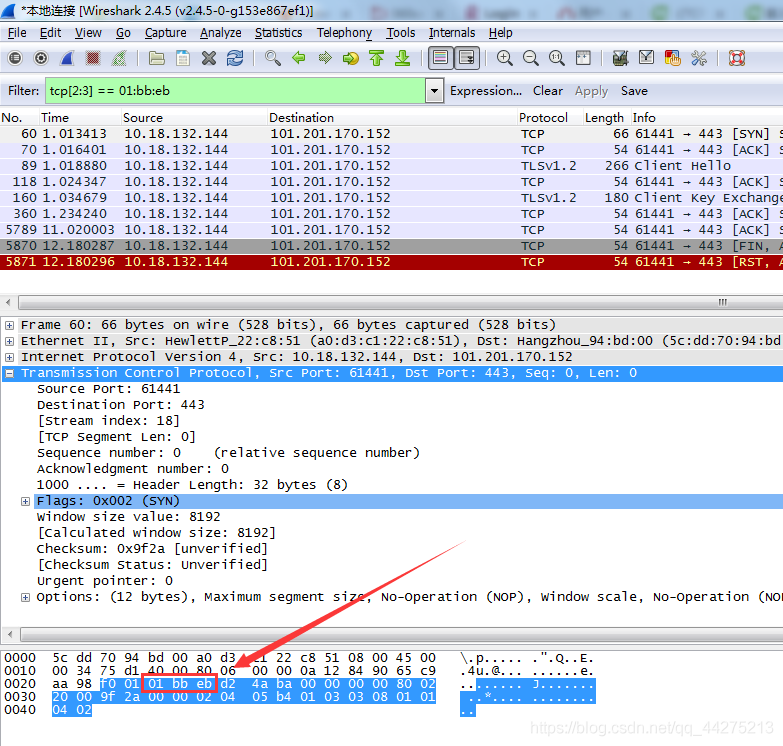
Task: Zoom out on packet text
Action: tap(530, 58)
